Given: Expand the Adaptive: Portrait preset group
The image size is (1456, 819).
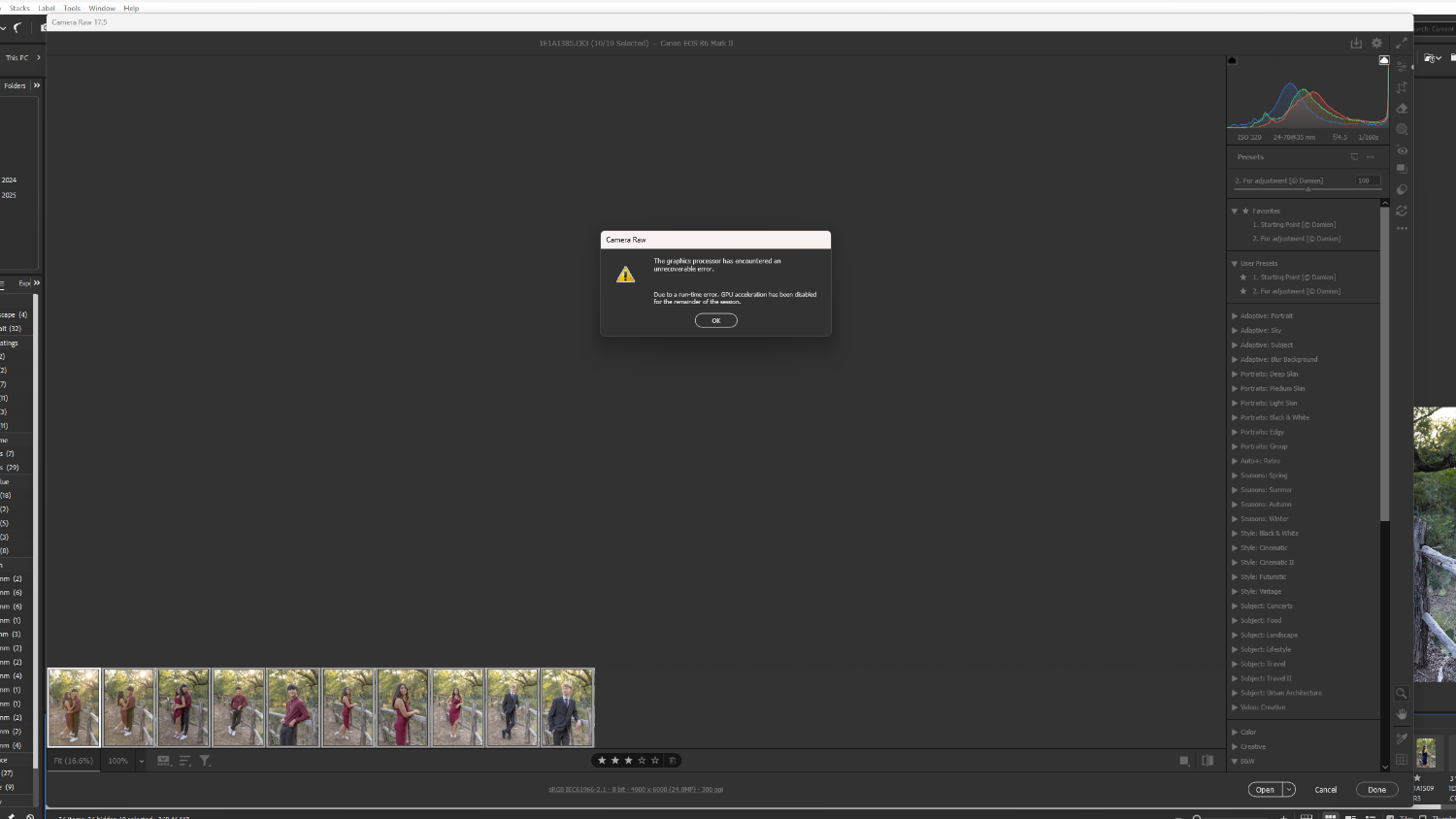Looking at the screenshot, I should tap(1235, 316).
